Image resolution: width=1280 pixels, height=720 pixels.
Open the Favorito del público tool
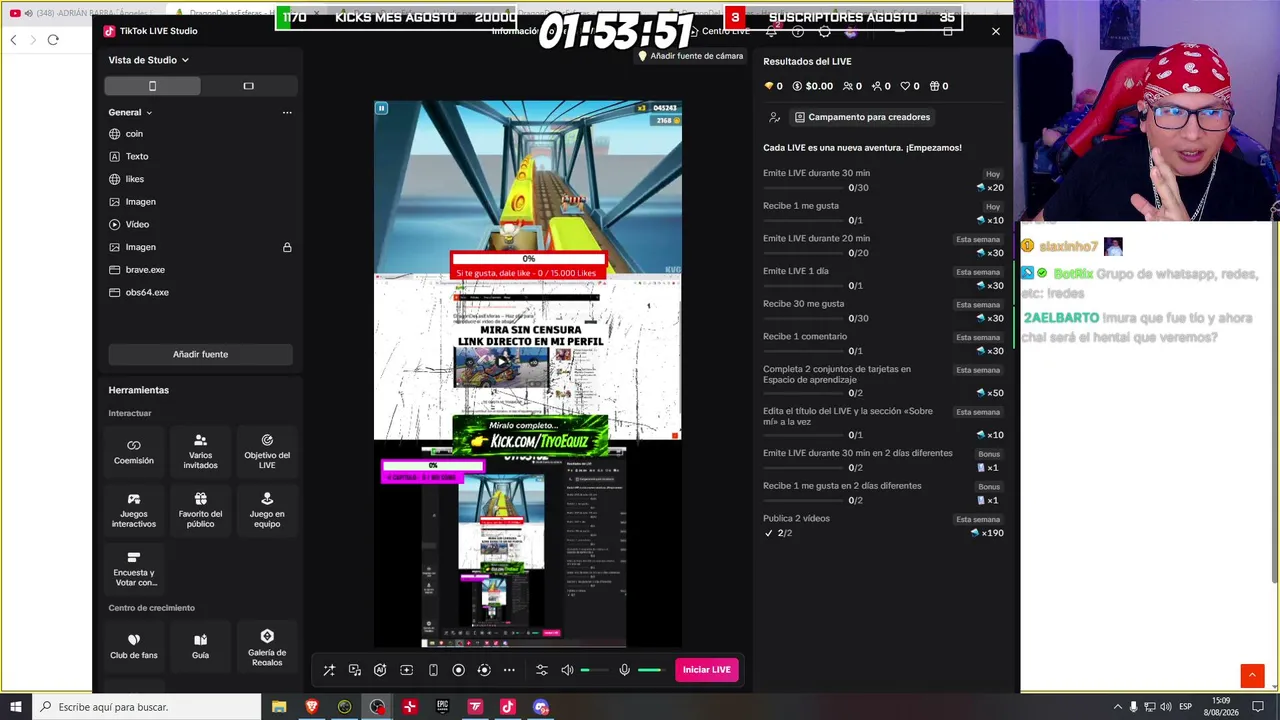200,511
